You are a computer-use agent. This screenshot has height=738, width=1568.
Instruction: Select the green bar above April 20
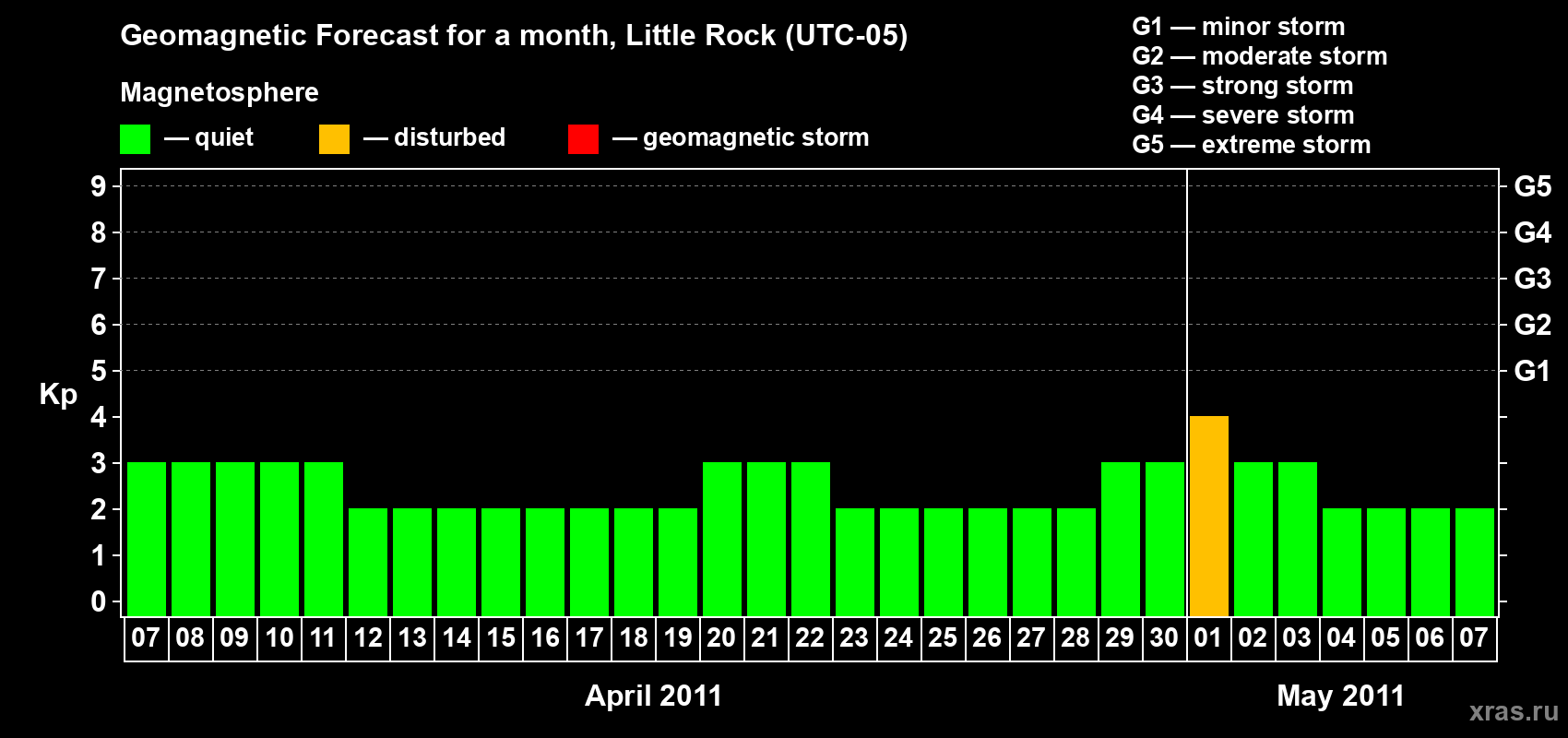[722, 540]
